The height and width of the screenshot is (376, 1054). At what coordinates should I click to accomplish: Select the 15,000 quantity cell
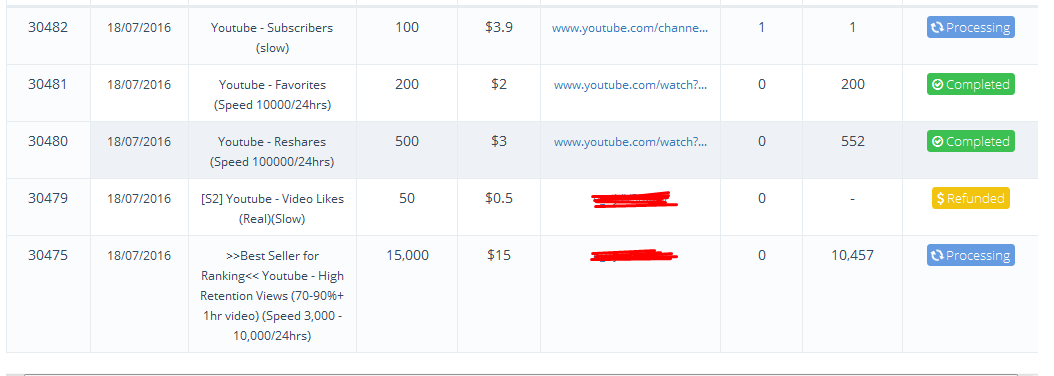[x=407, y=256]
